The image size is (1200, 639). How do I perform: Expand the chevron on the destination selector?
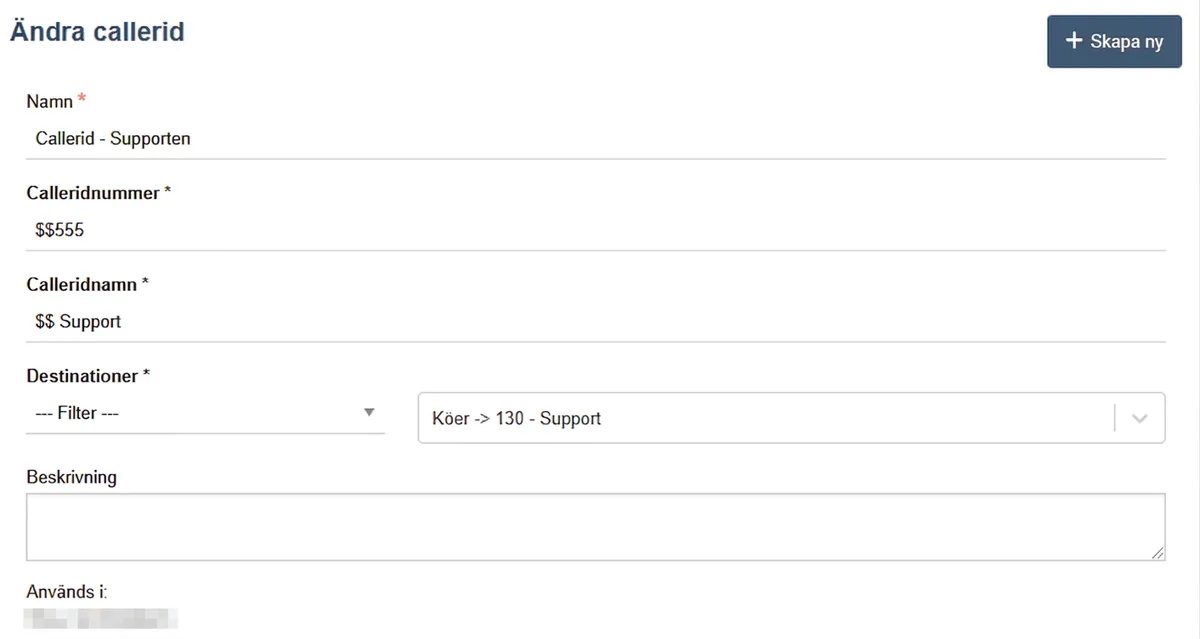(1140, 419)
